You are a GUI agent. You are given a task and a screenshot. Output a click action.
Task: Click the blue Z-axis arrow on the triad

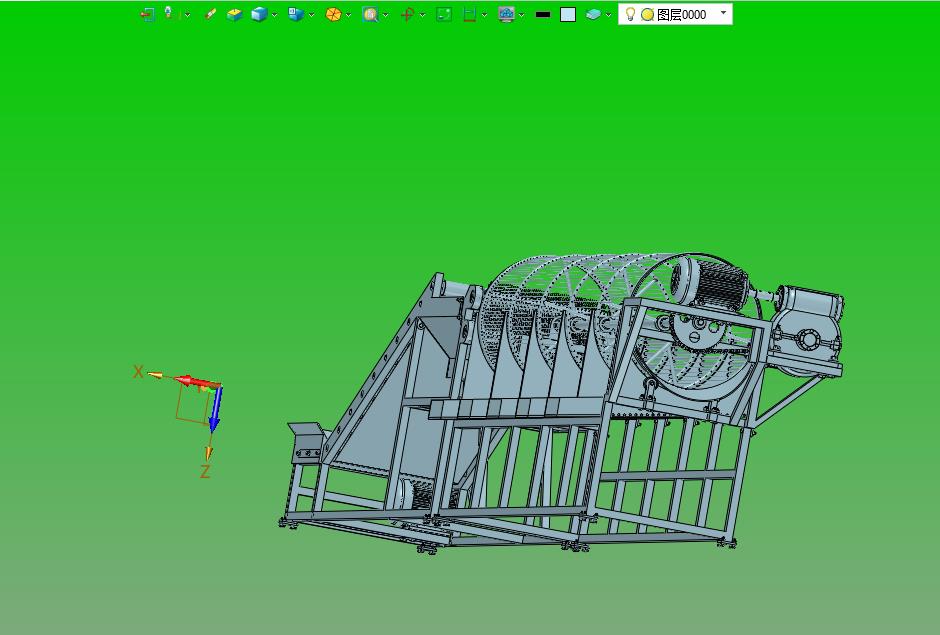(x=216, y=409)
